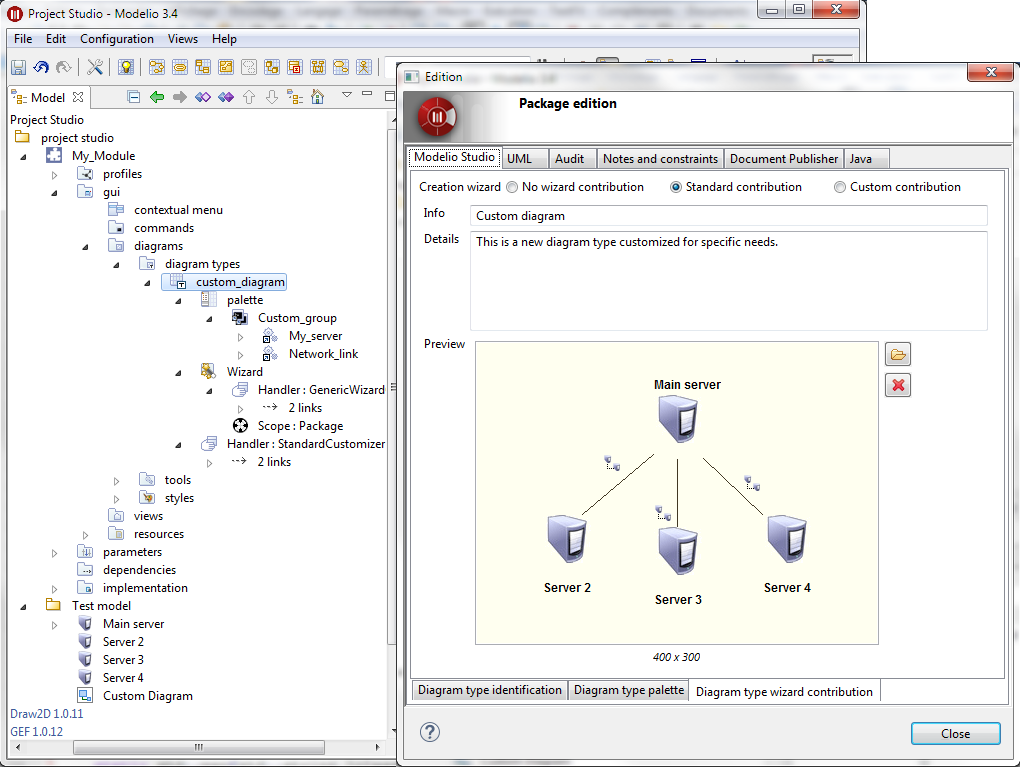Screen dimensions: 1020x770
Task: Collapse the Test model tree node
Action: (23, 607)
